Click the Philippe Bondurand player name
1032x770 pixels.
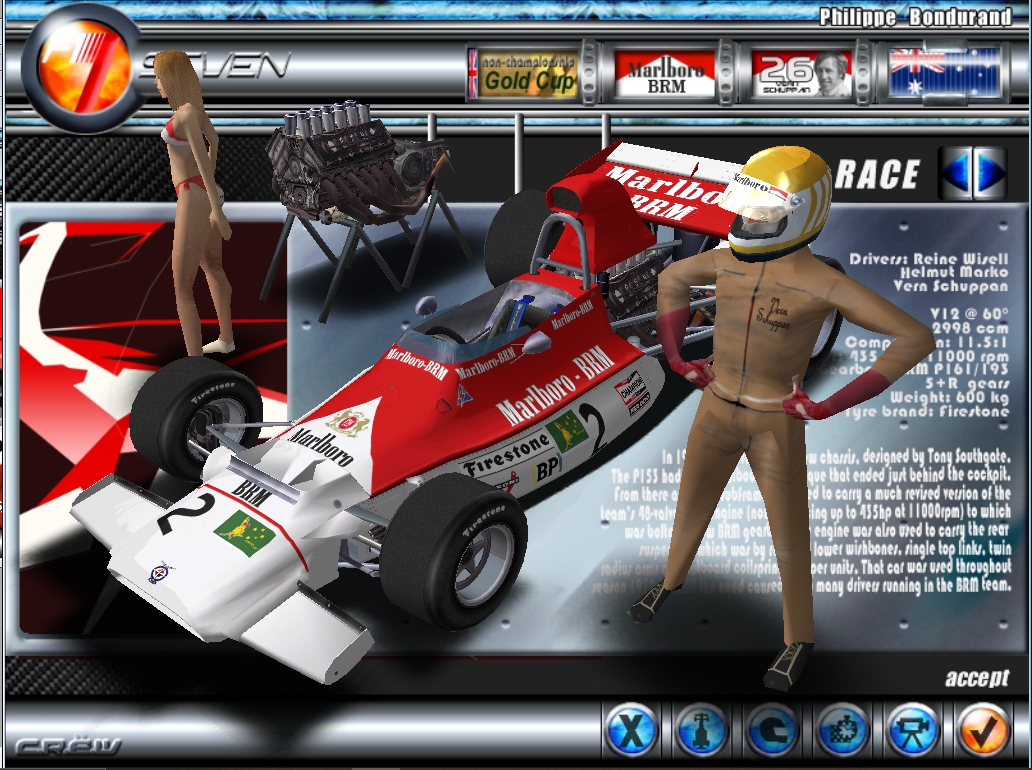tap(914, 16)
